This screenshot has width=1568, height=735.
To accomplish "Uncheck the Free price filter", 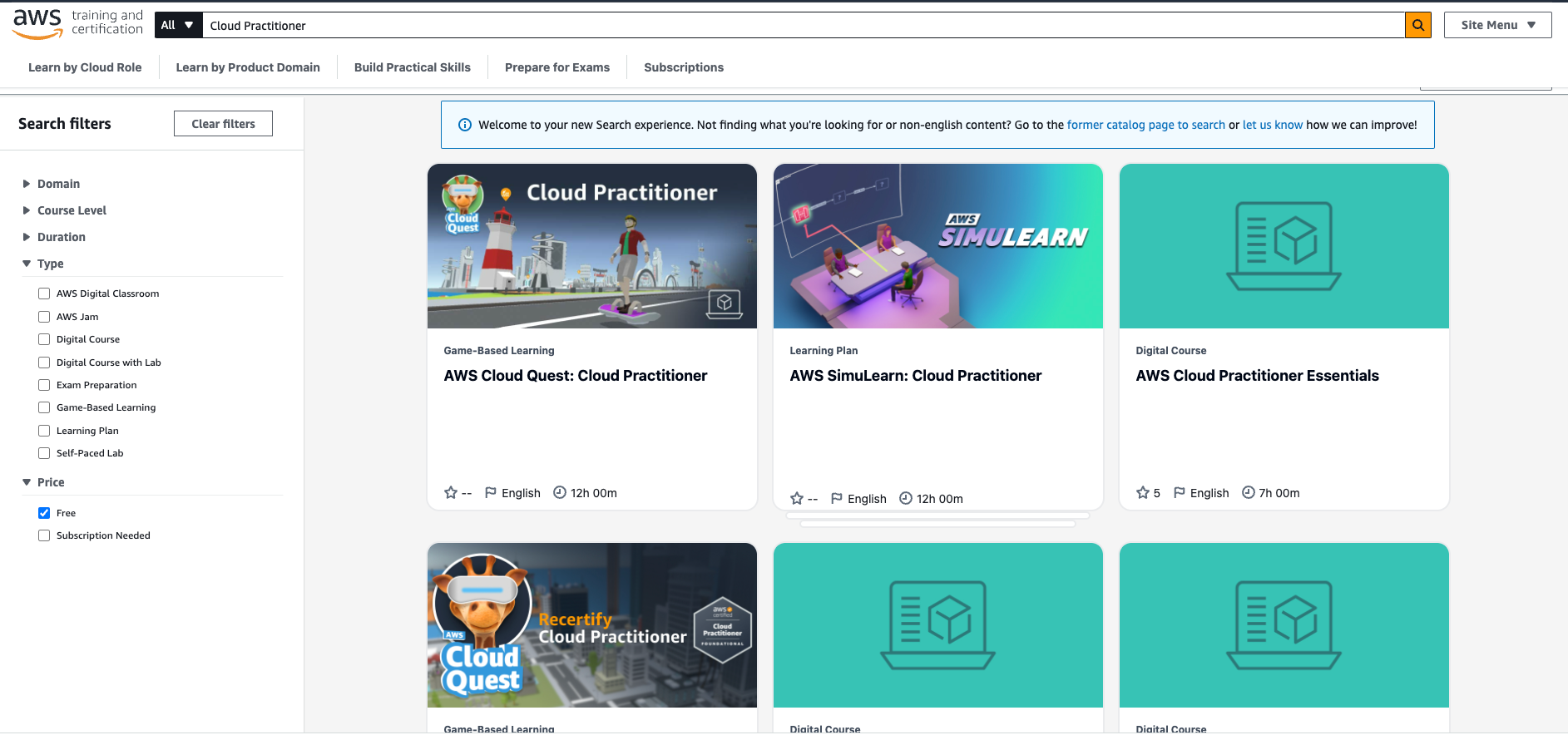I will tap(44, 513).
